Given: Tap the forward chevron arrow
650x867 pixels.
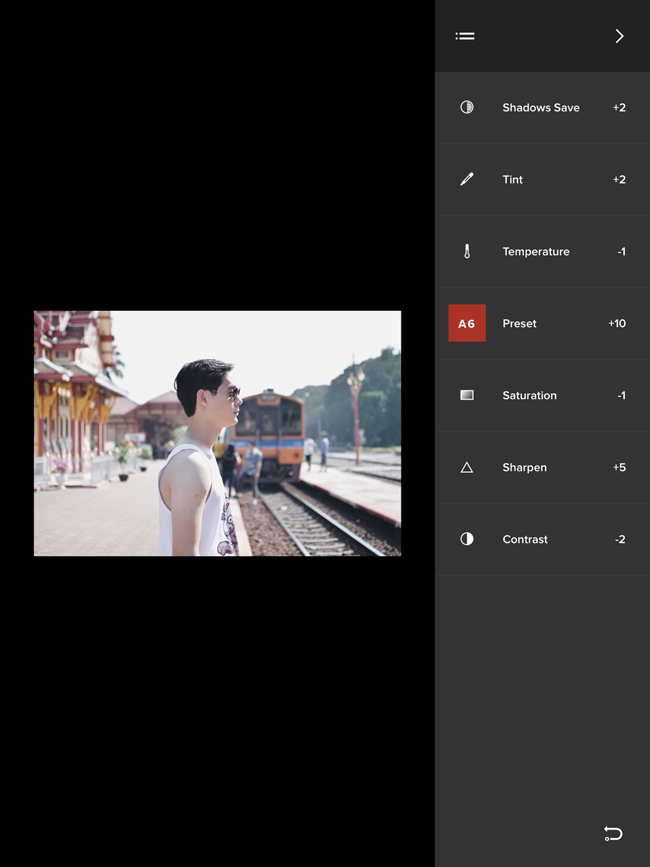Looking at the screenshot, I should coord(619,36).
